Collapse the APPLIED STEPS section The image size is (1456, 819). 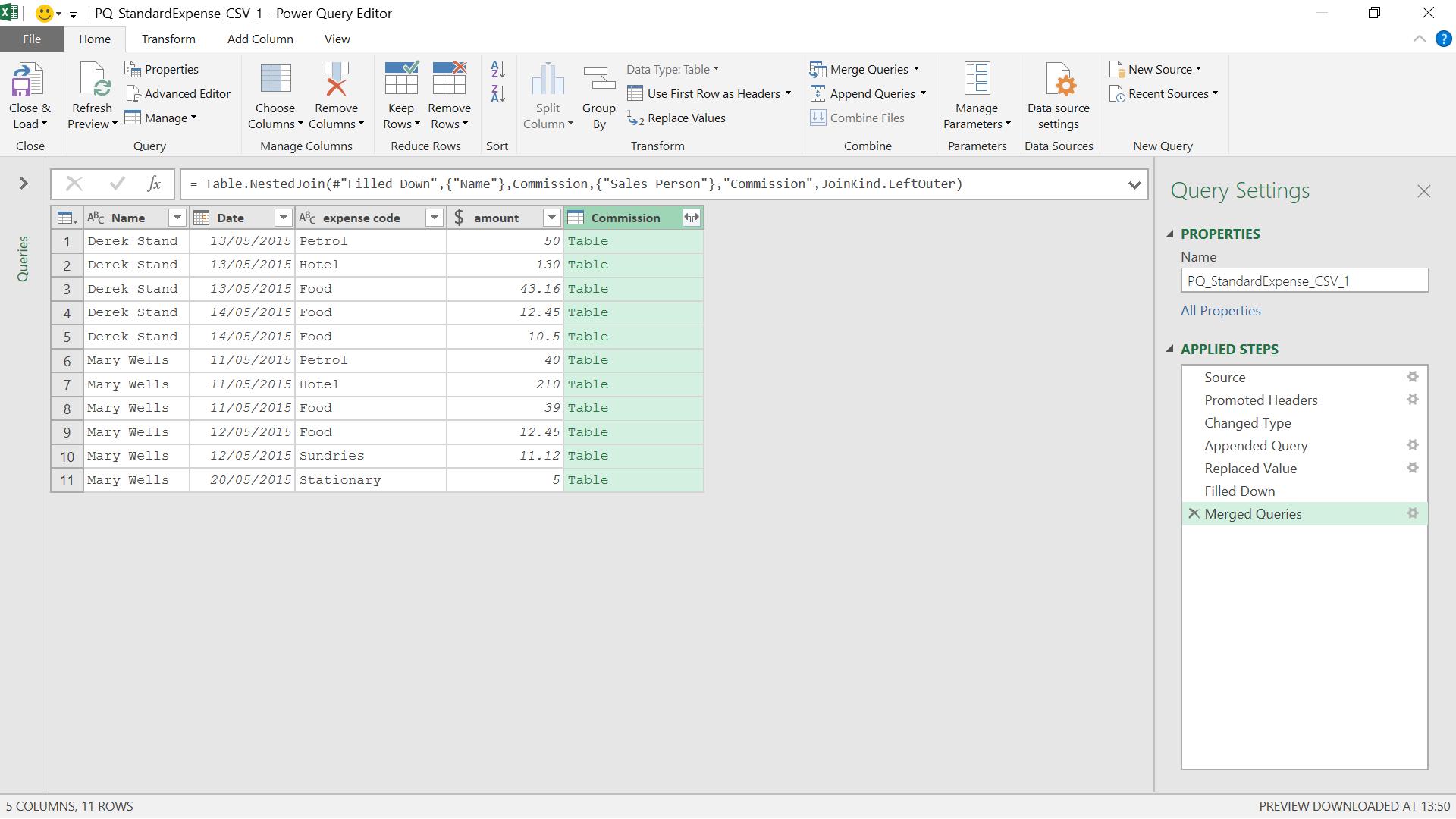click(x=1169, y=350)
